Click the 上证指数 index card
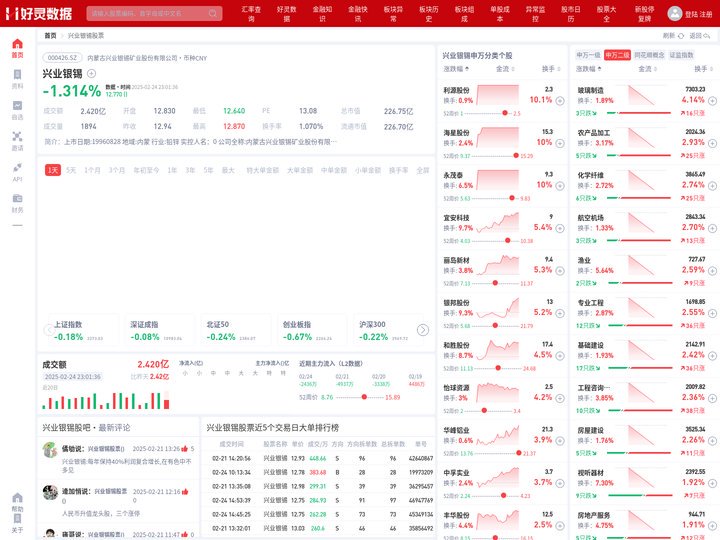 coord(84,330)
